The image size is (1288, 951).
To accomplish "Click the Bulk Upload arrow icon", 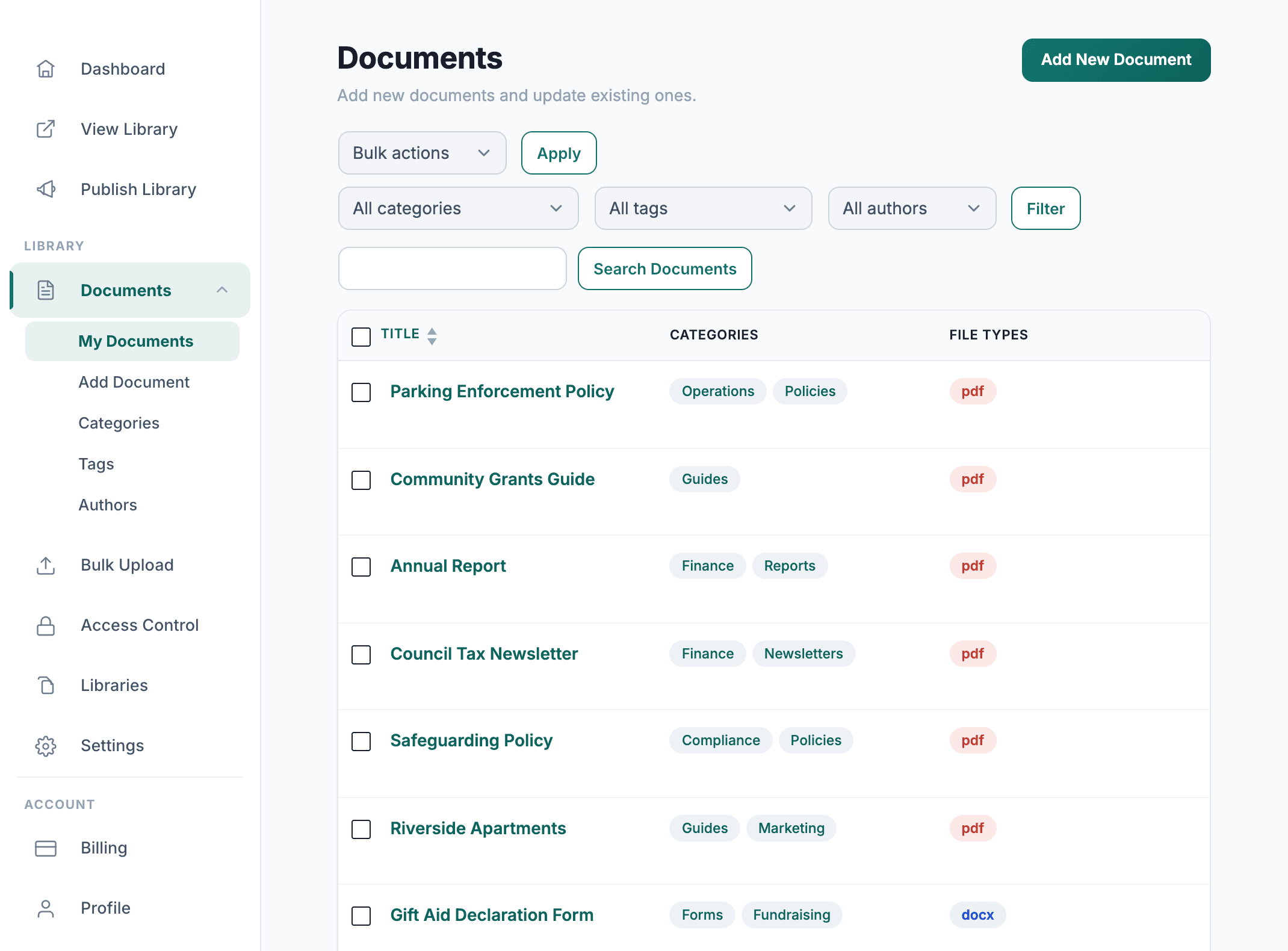I will 46,565.
